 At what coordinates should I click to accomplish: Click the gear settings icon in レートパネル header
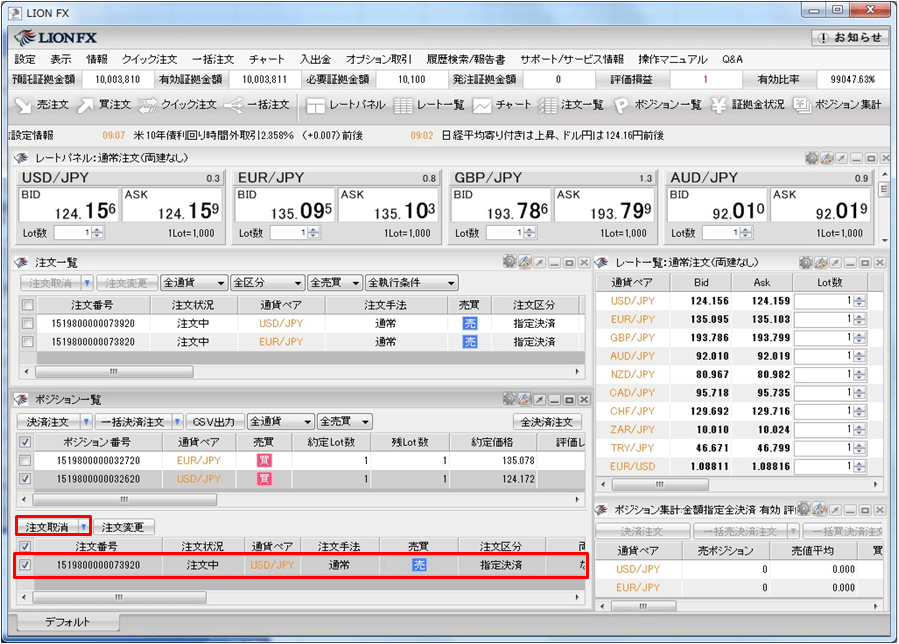(811, 158)
